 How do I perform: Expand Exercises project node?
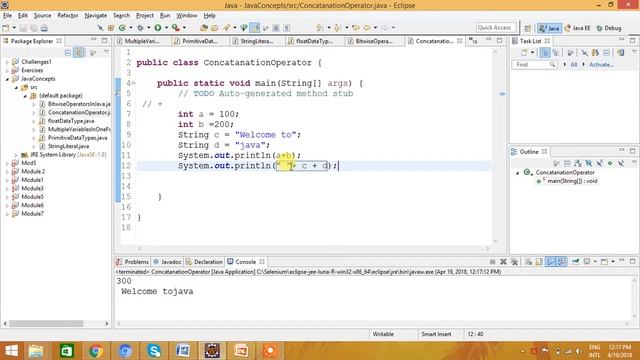(7, 71)
